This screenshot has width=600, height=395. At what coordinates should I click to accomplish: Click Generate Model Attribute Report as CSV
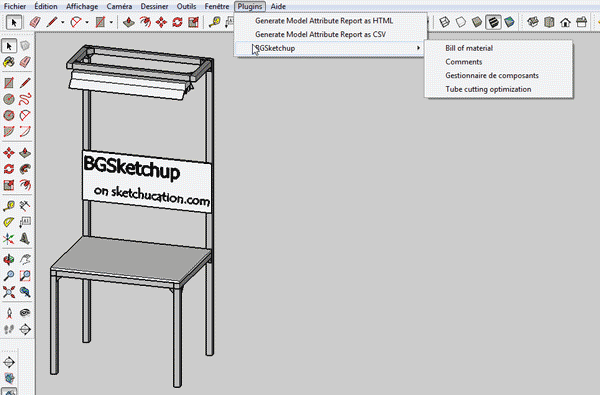click(320, 34)
